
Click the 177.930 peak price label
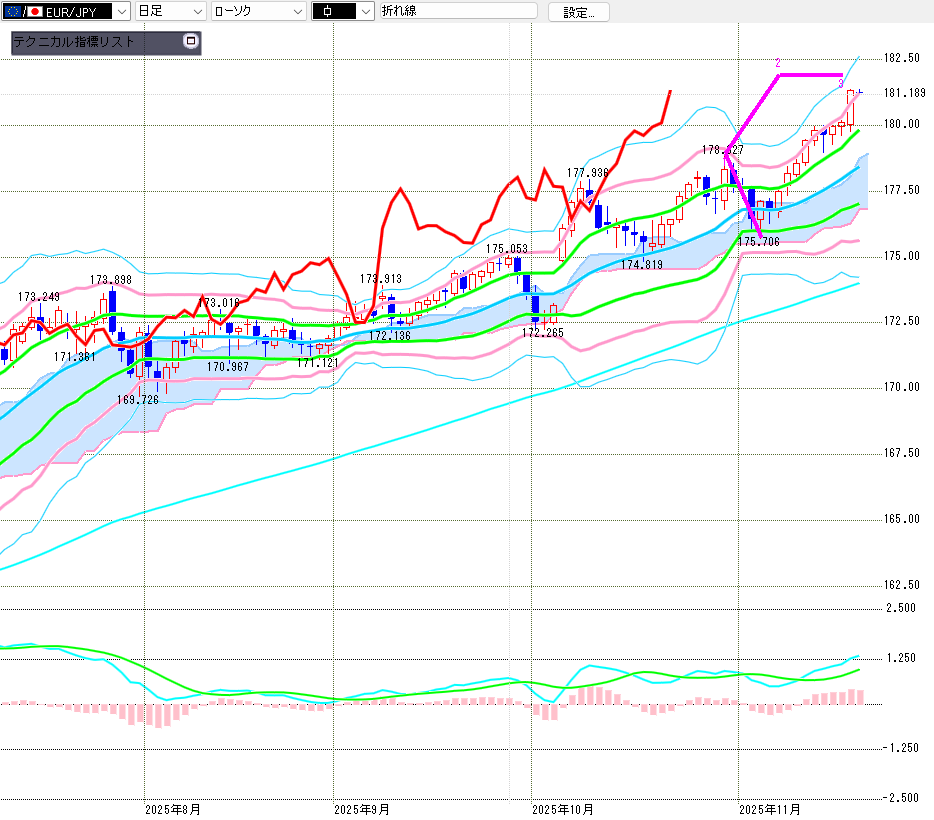tap(588, 173)
